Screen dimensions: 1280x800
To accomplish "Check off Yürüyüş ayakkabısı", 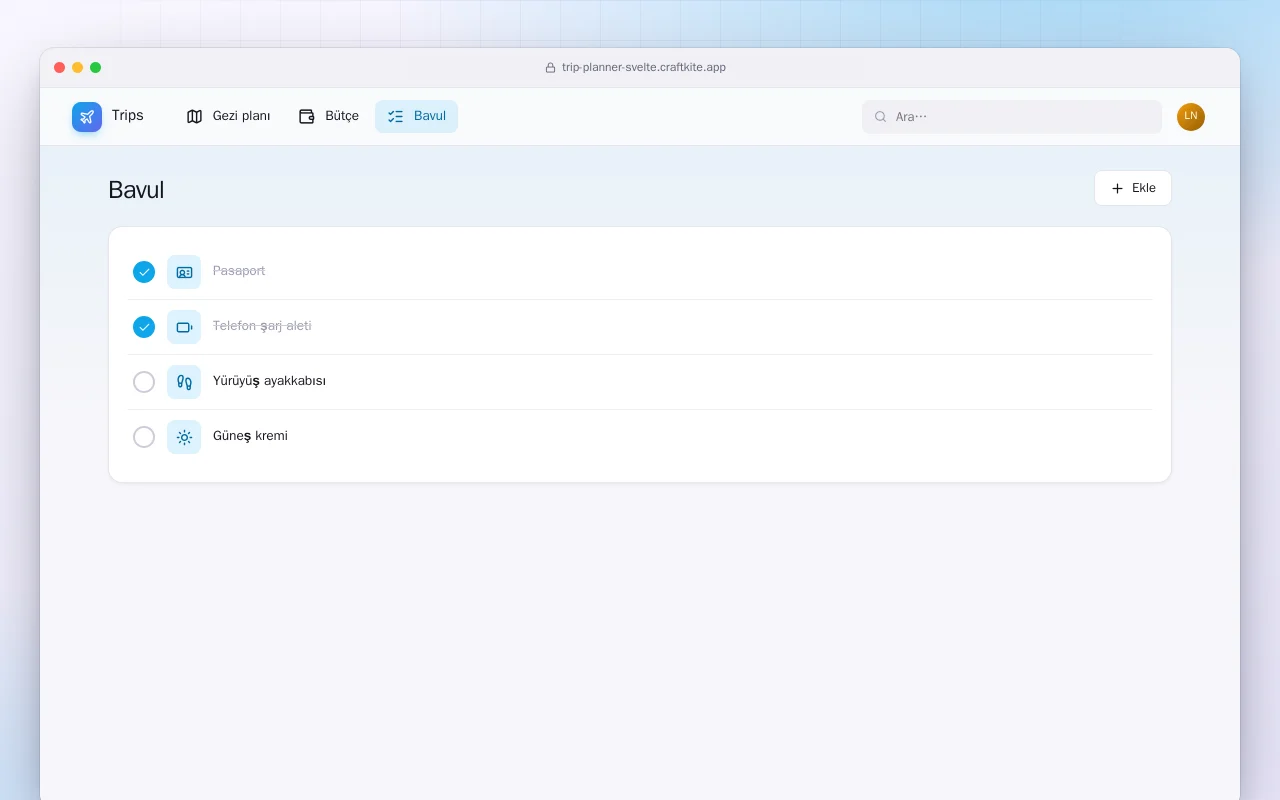I will (x=144, y=382).
